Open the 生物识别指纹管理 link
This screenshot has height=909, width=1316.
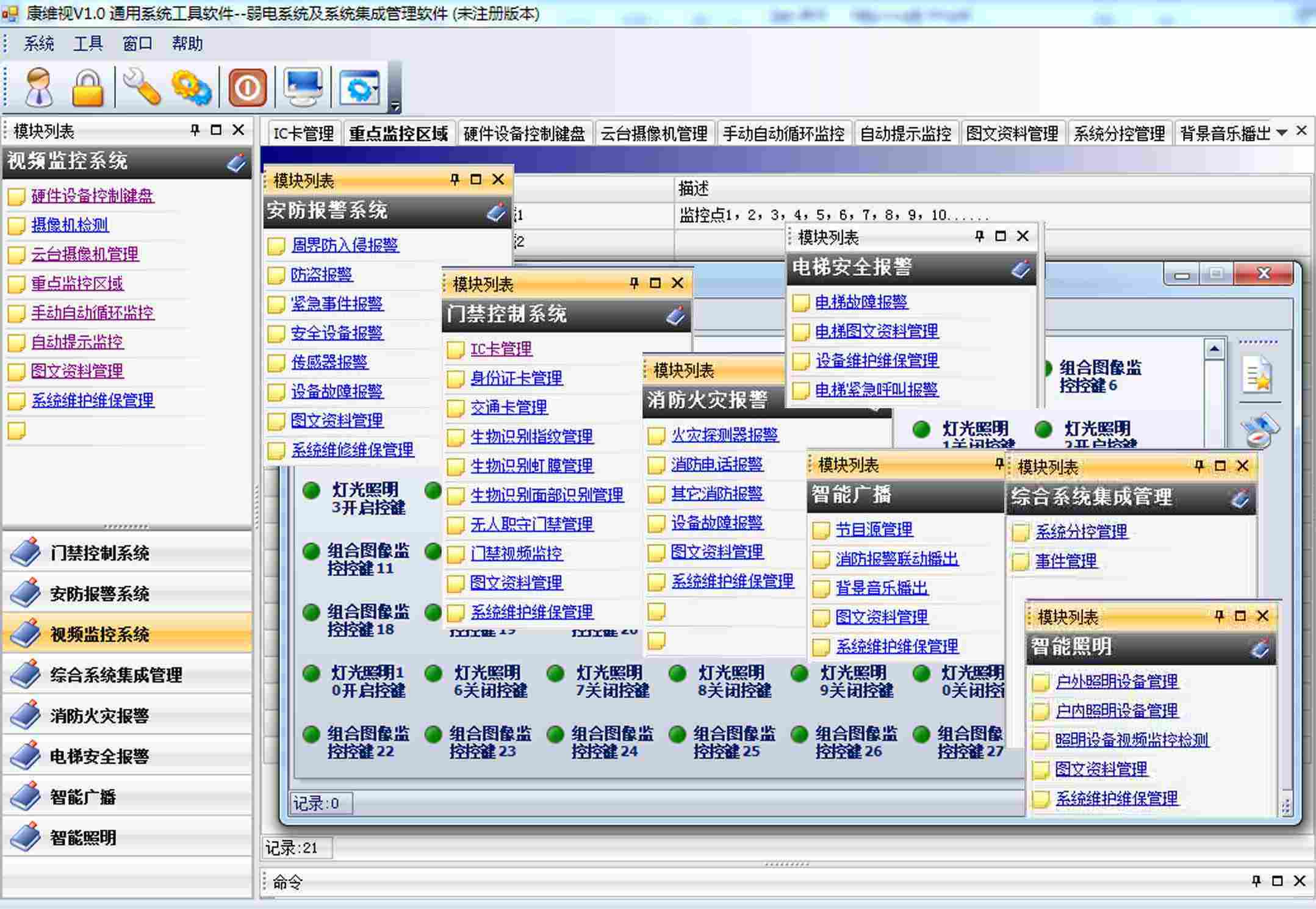pos(531,437)
